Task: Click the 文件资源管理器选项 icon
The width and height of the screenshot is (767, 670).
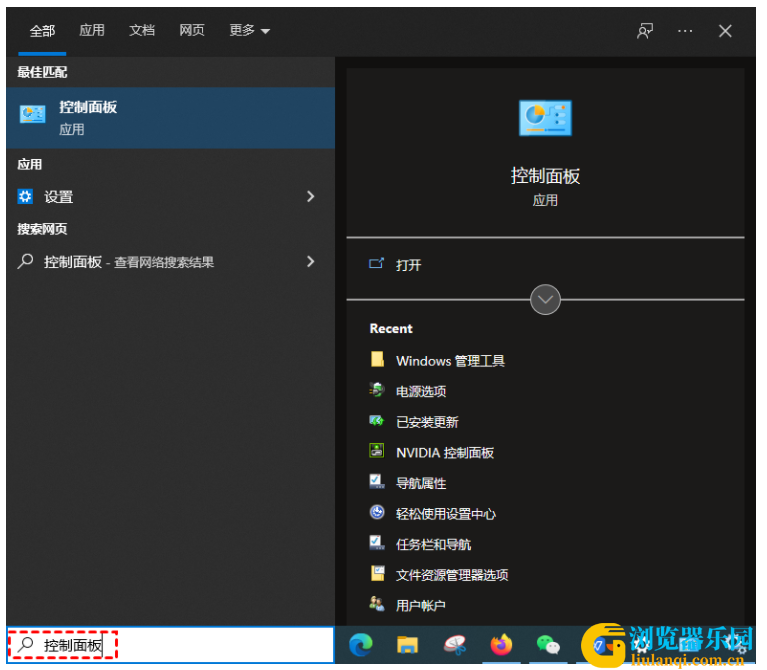Action: click(377, 573)
